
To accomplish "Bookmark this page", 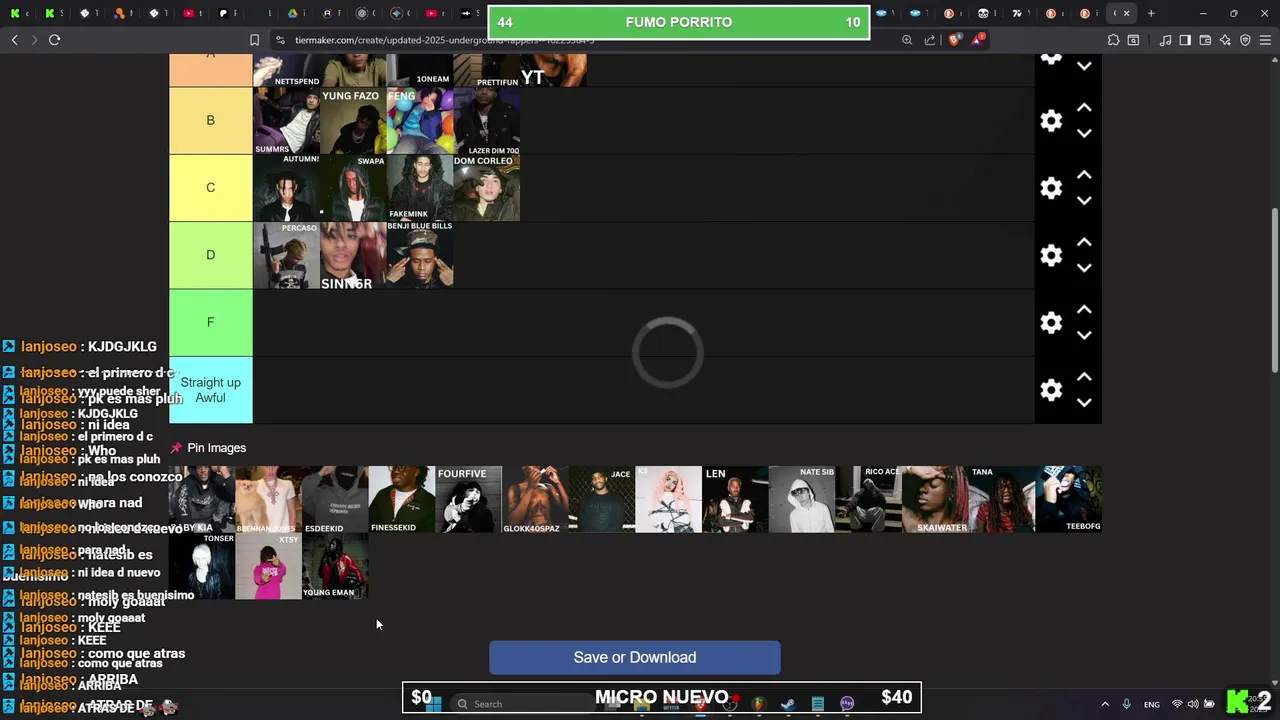I will tap(254, 40).
